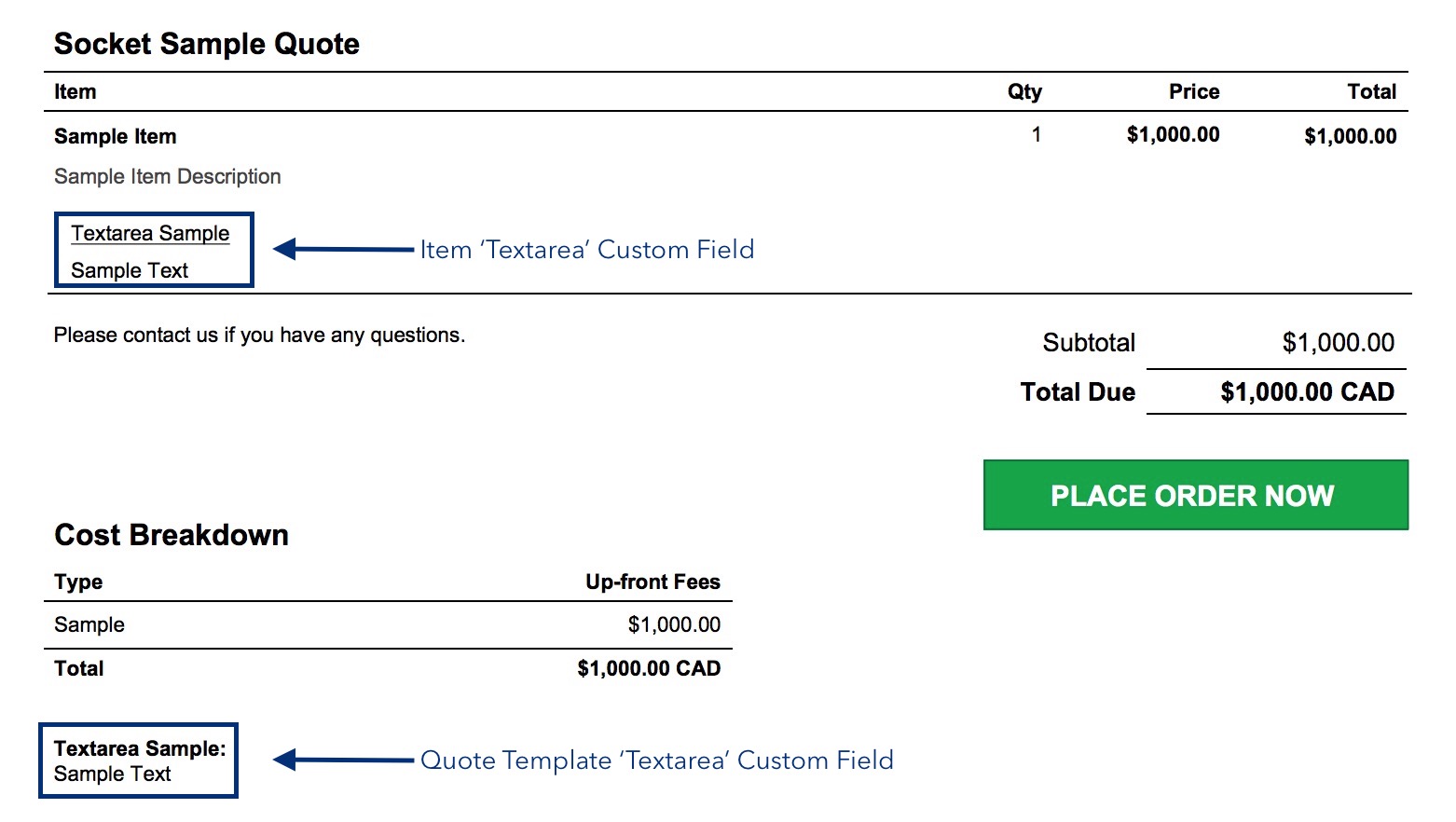Click the Item column header

tap(76, 91)
